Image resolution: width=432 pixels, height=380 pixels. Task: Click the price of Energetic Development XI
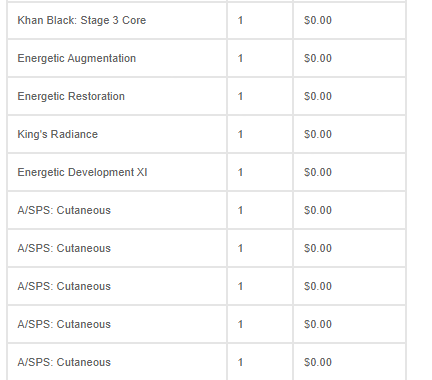[318, 172]
